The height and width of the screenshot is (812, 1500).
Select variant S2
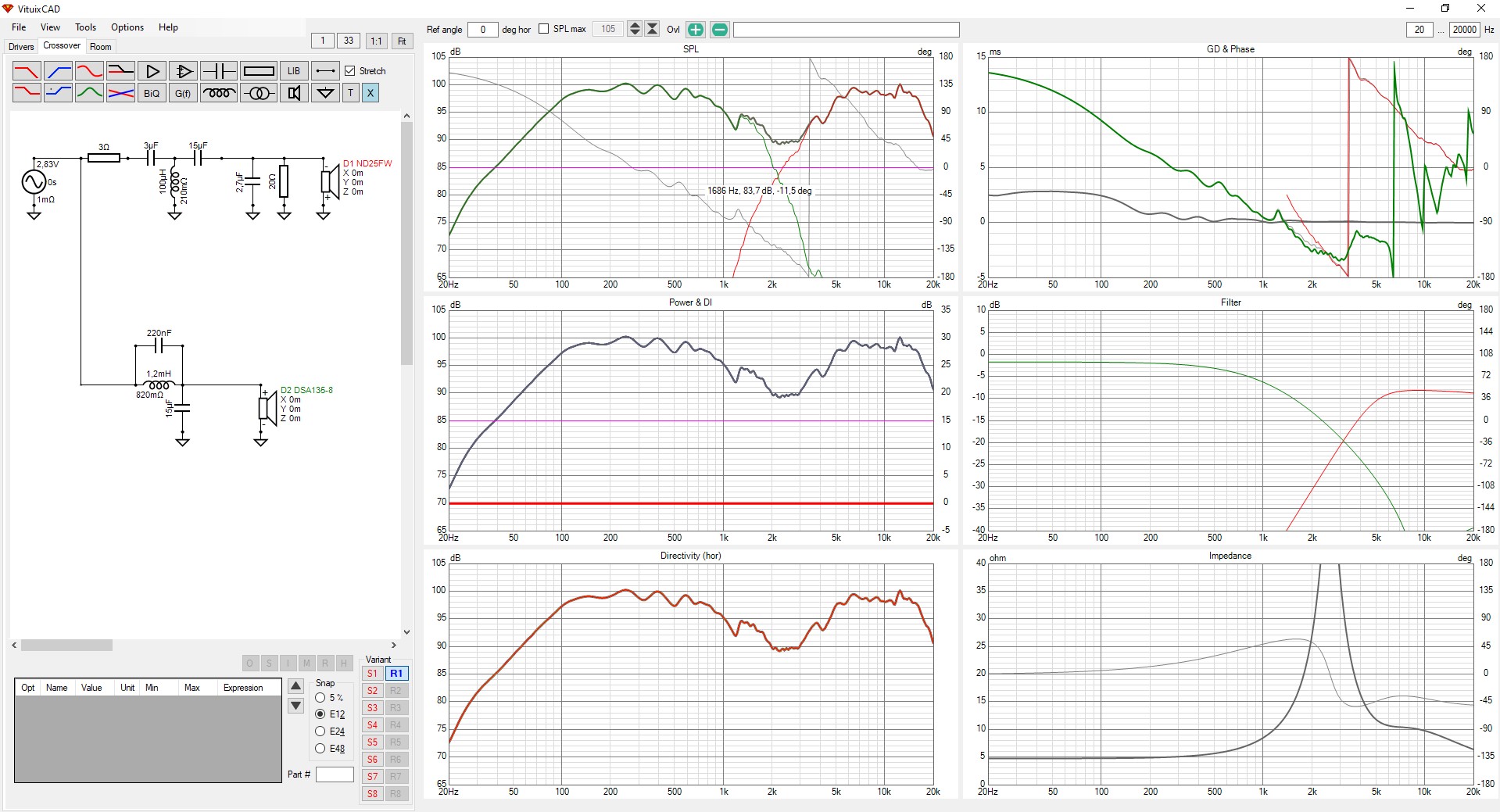pyautogui.click(x=373, y=691)
